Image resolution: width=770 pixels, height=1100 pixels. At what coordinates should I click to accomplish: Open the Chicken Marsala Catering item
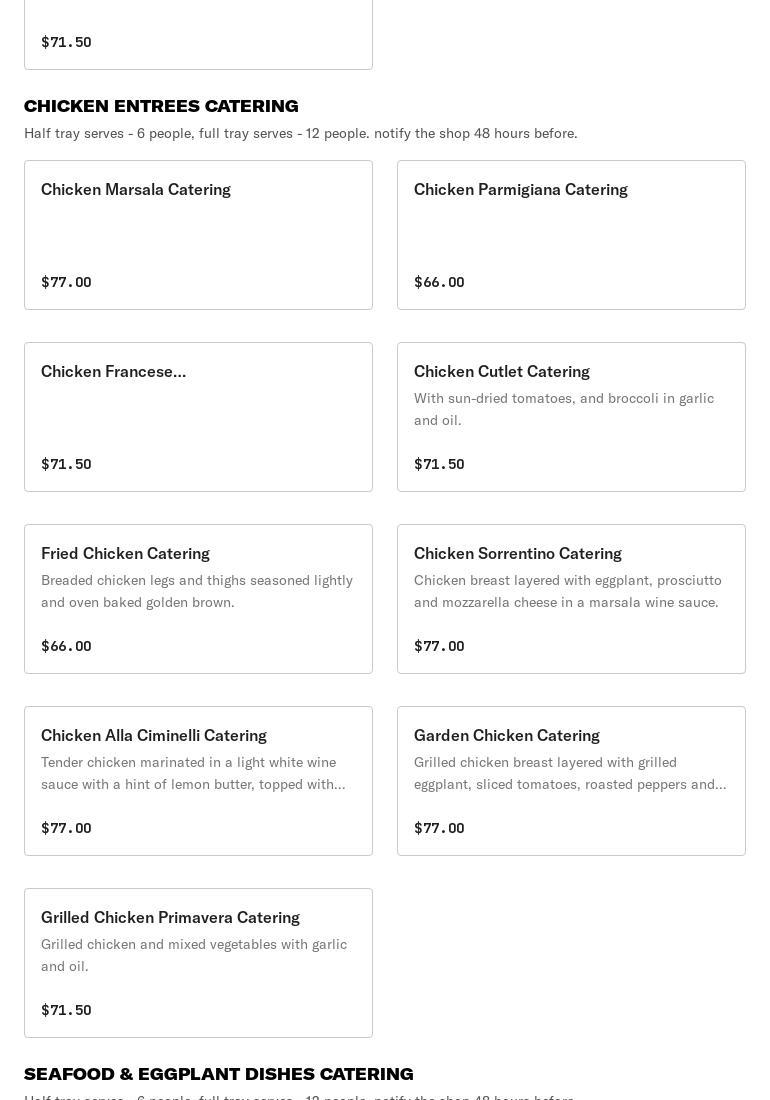point(136,190)
